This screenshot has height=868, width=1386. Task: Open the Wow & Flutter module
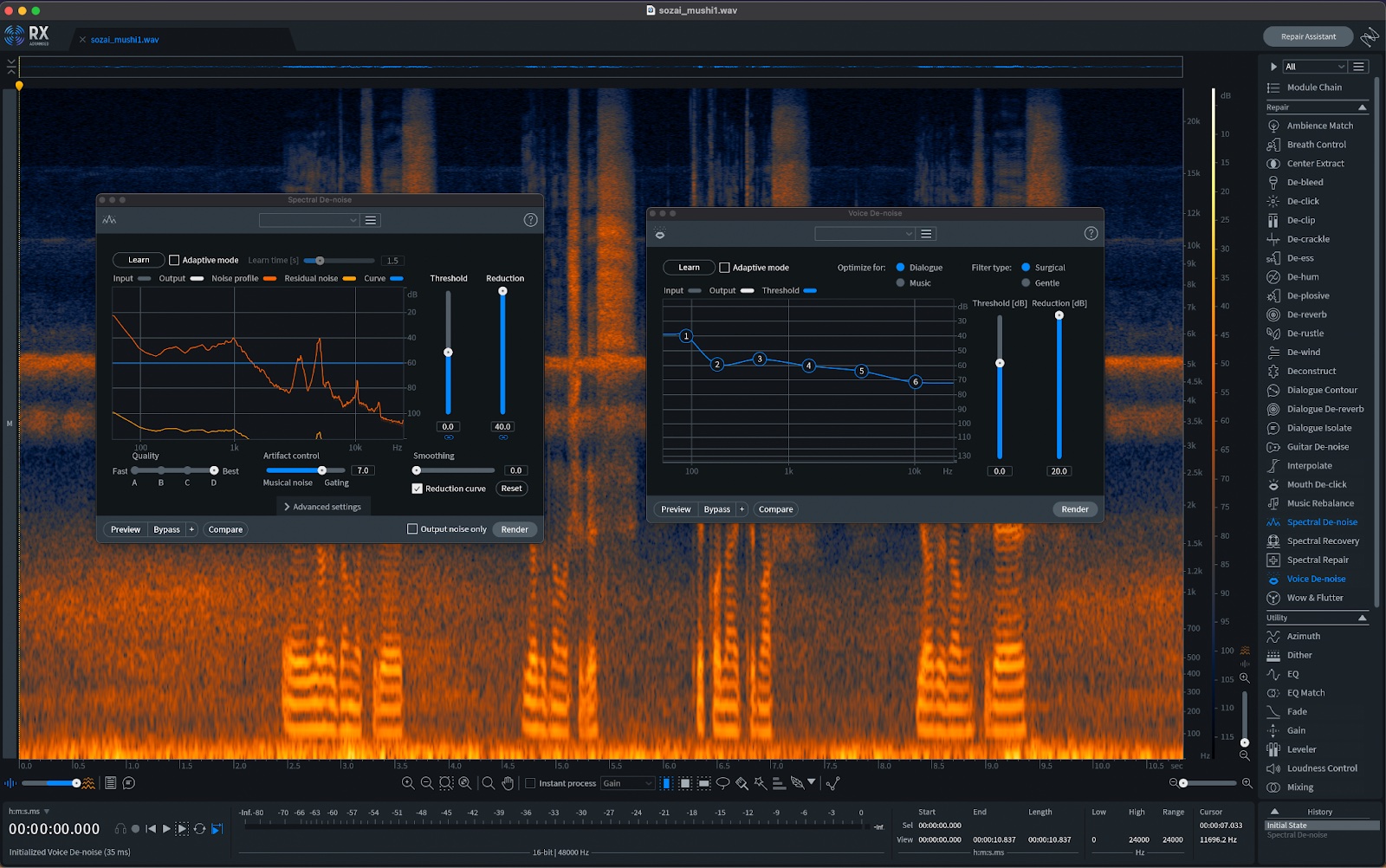(x=1315, y=598)
